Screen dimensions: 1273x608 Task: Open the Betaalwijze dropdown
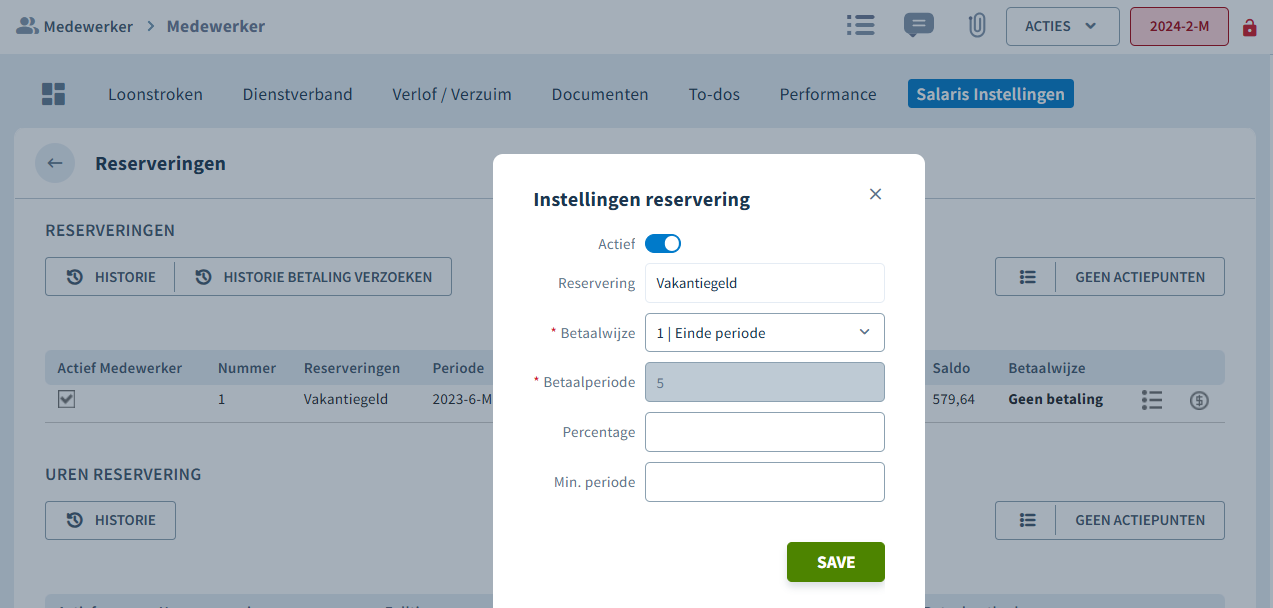click(765, 333)
